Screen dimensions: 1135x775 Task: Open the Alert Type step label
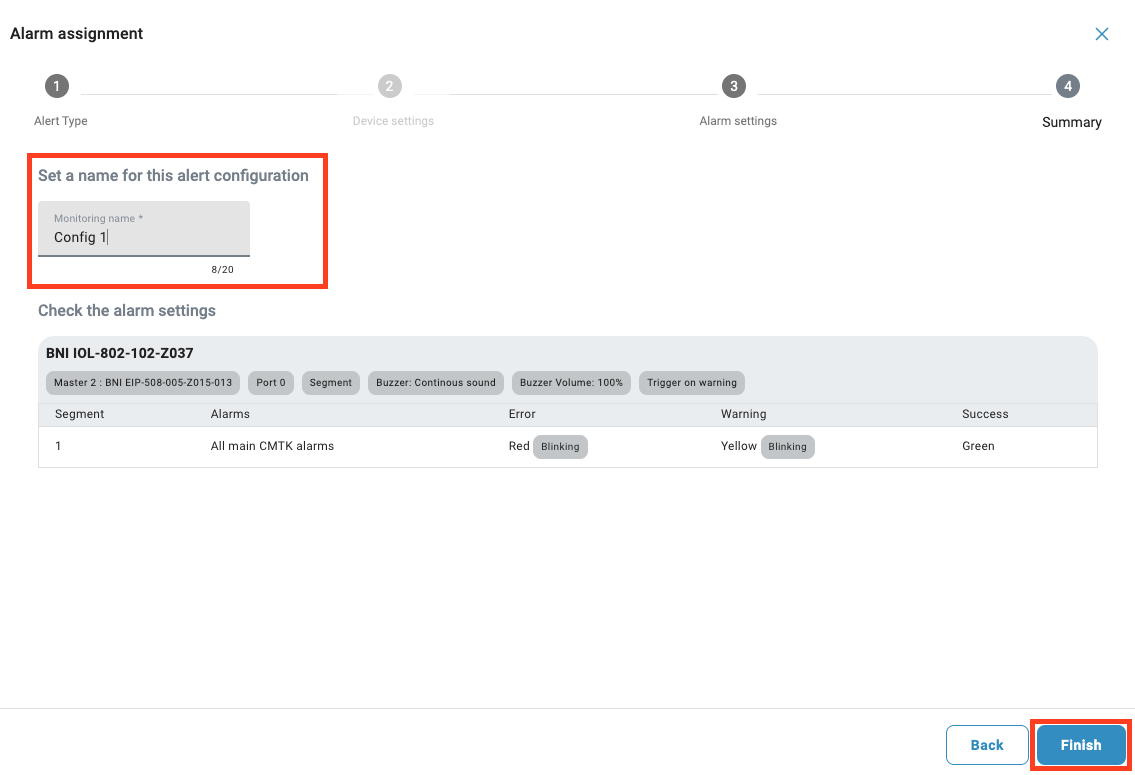click(x=61, y=121)
